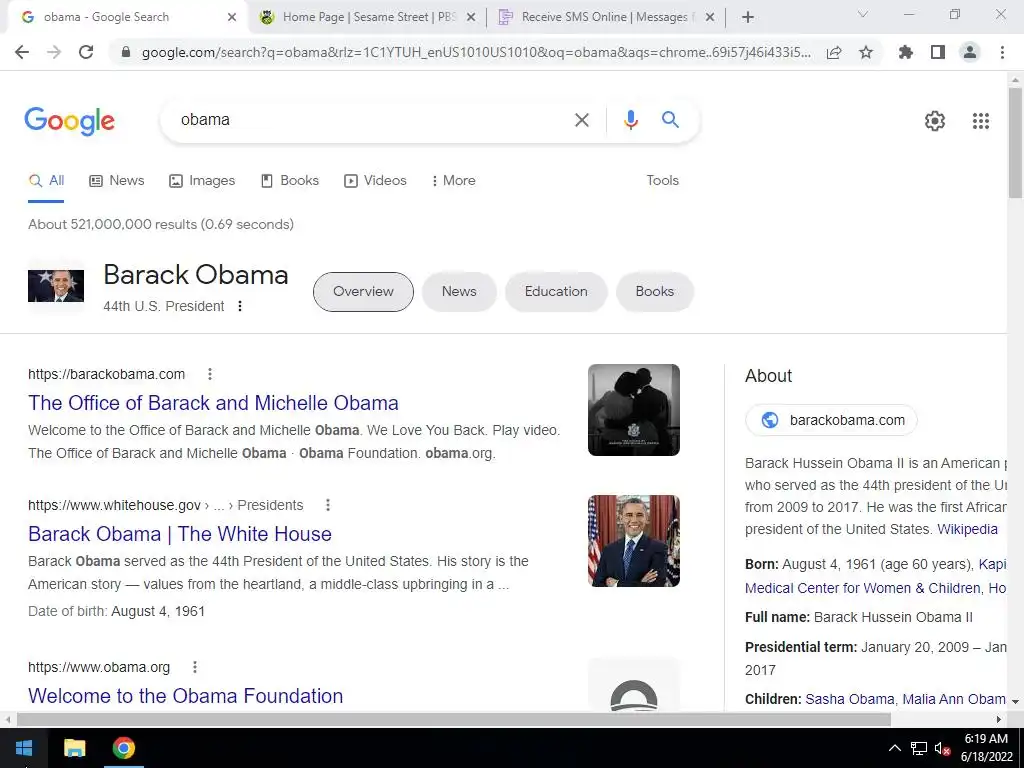View site info via padlock icon
Screen dimensions: 1024x768
(x=126, y=52)
